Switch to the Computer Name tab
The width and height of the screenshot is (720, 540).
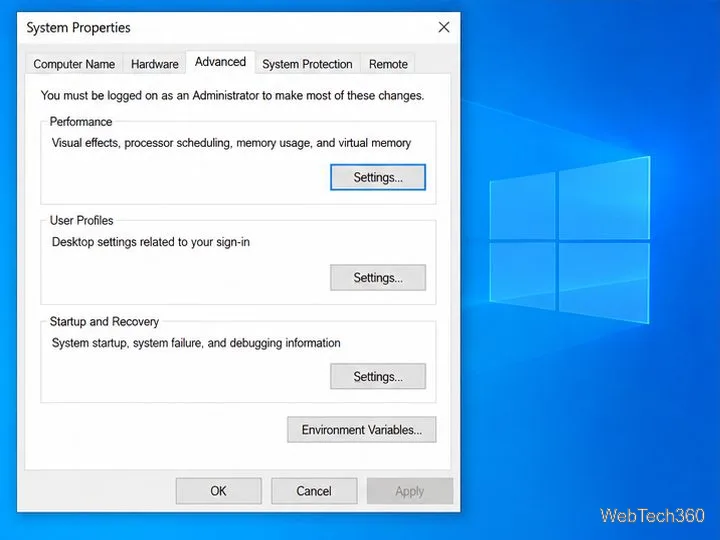74,64
